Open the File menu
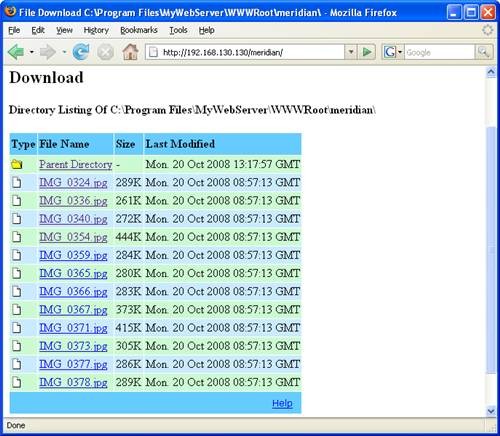500x436 pixels. (x=14, y=30)
